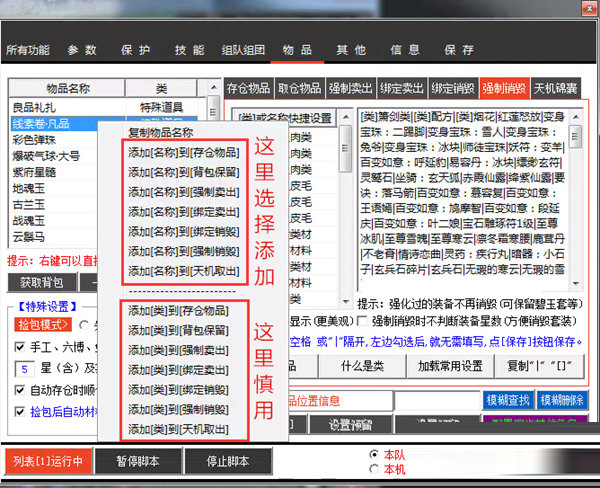Click the 加载常用设置 button
This screenshot has width=600, height=488.
click(x=450, y=366)
